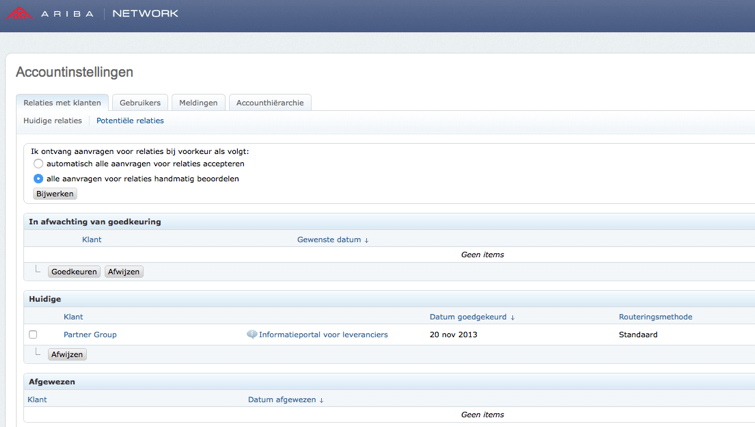Open the Relaties met klanten tab
This screenshot has height=427, width=755.
tap(62, 103)
